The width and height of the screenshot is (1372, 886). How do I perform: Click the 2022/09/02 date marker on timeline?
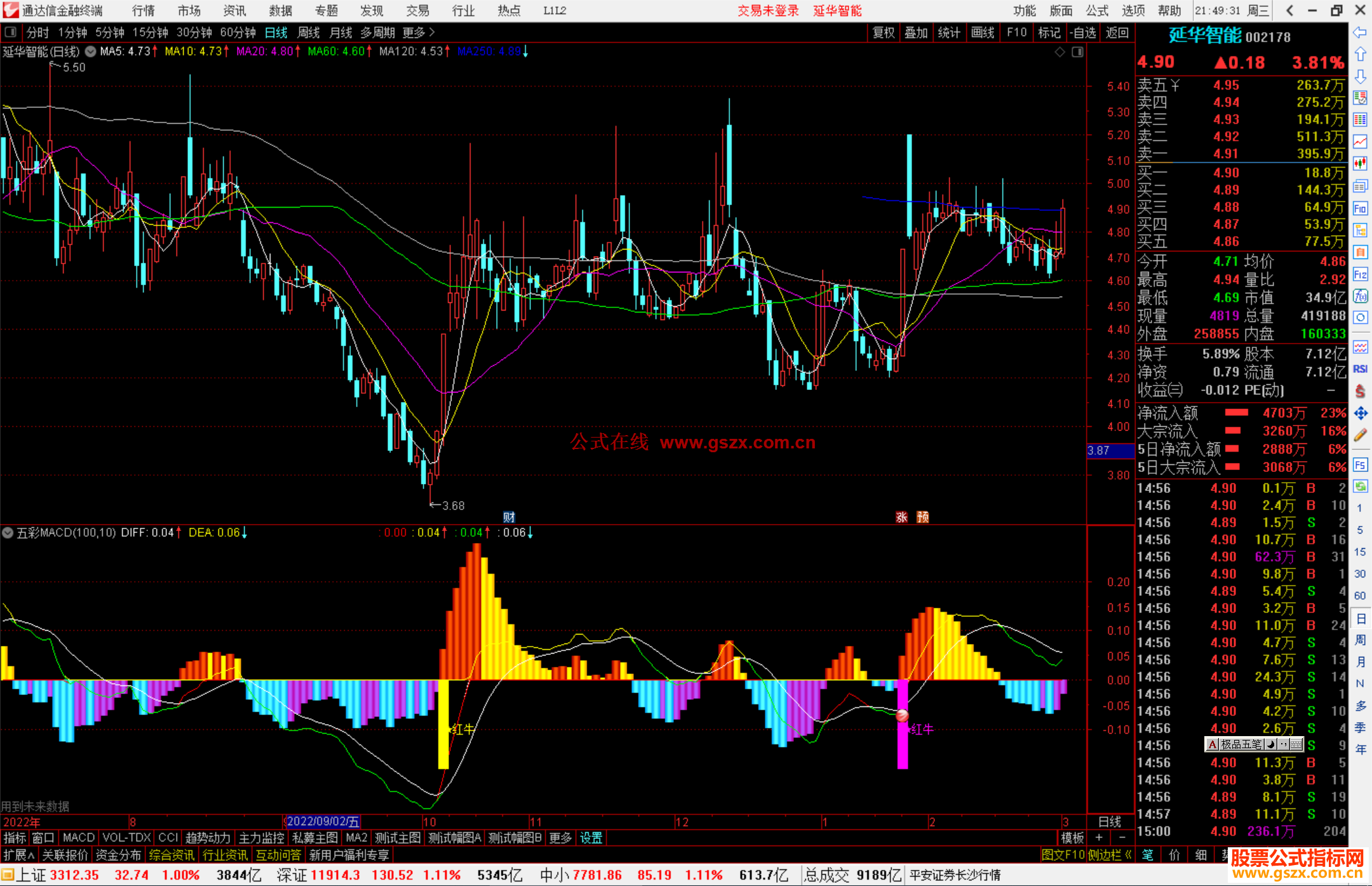[323, 821]
